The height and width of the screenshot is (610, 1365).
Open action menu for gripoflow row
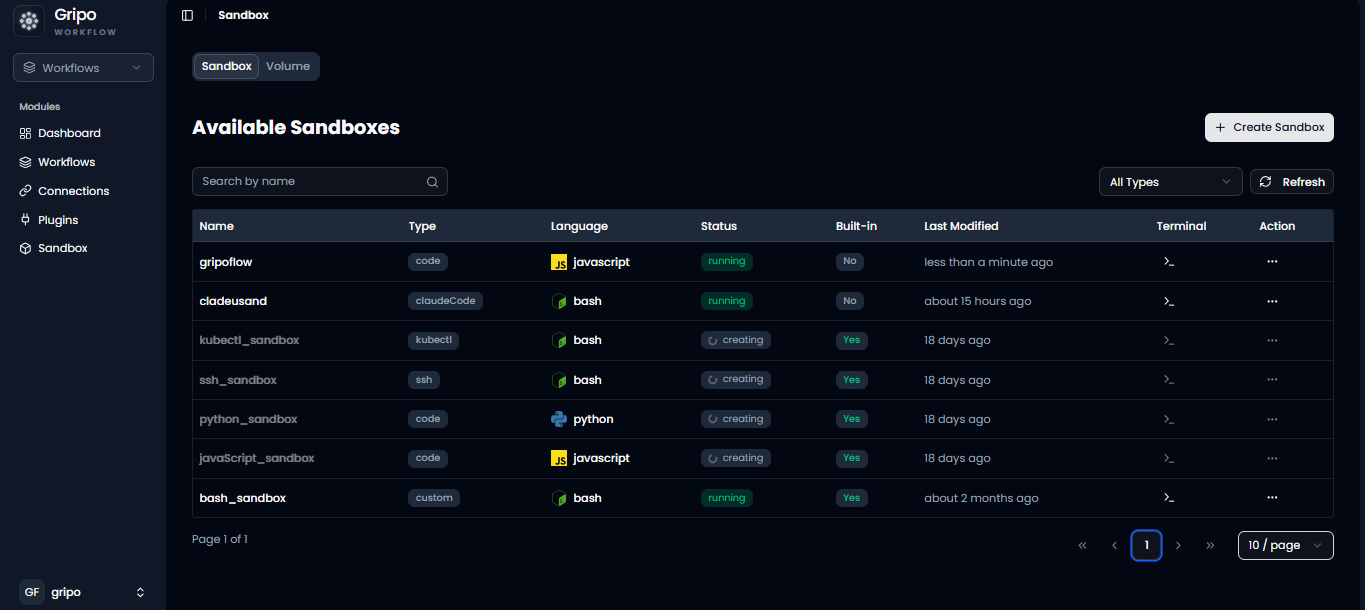(x=1272, y=262)
